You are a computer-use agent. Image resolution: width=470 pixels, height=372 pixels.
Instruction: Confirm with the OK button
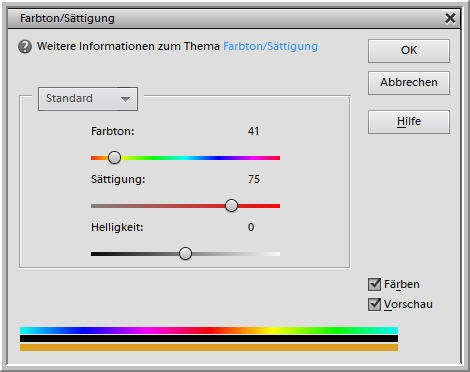pos(409,51)
